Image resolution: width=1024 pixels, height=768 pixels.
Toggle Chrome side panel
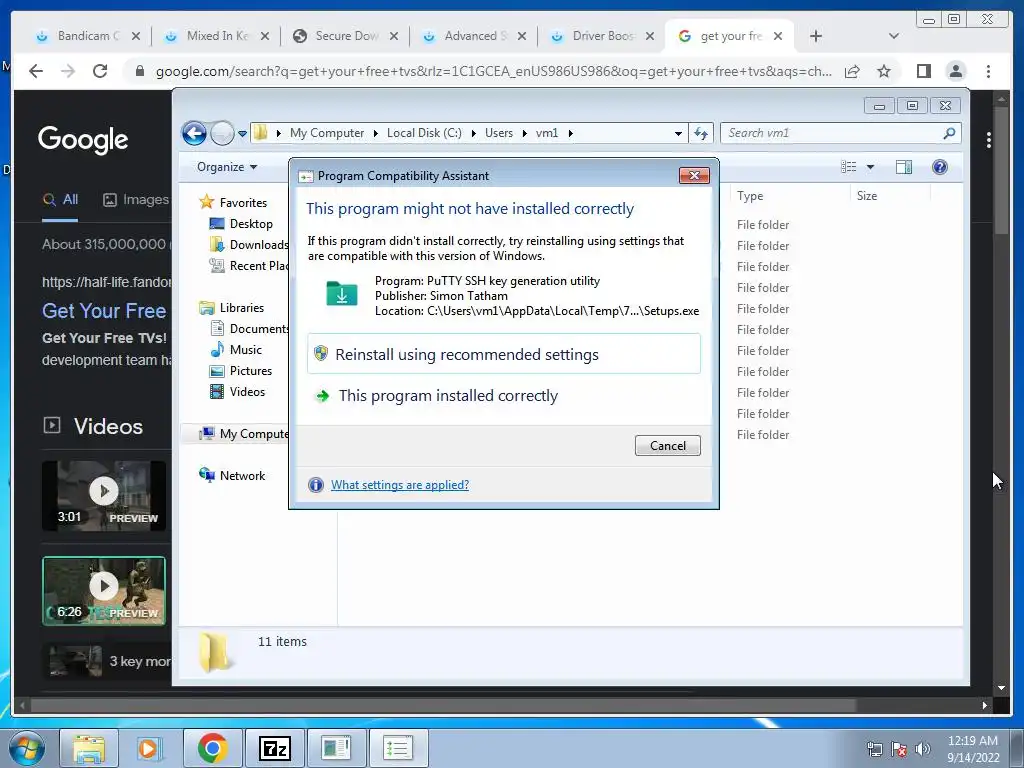923,71
